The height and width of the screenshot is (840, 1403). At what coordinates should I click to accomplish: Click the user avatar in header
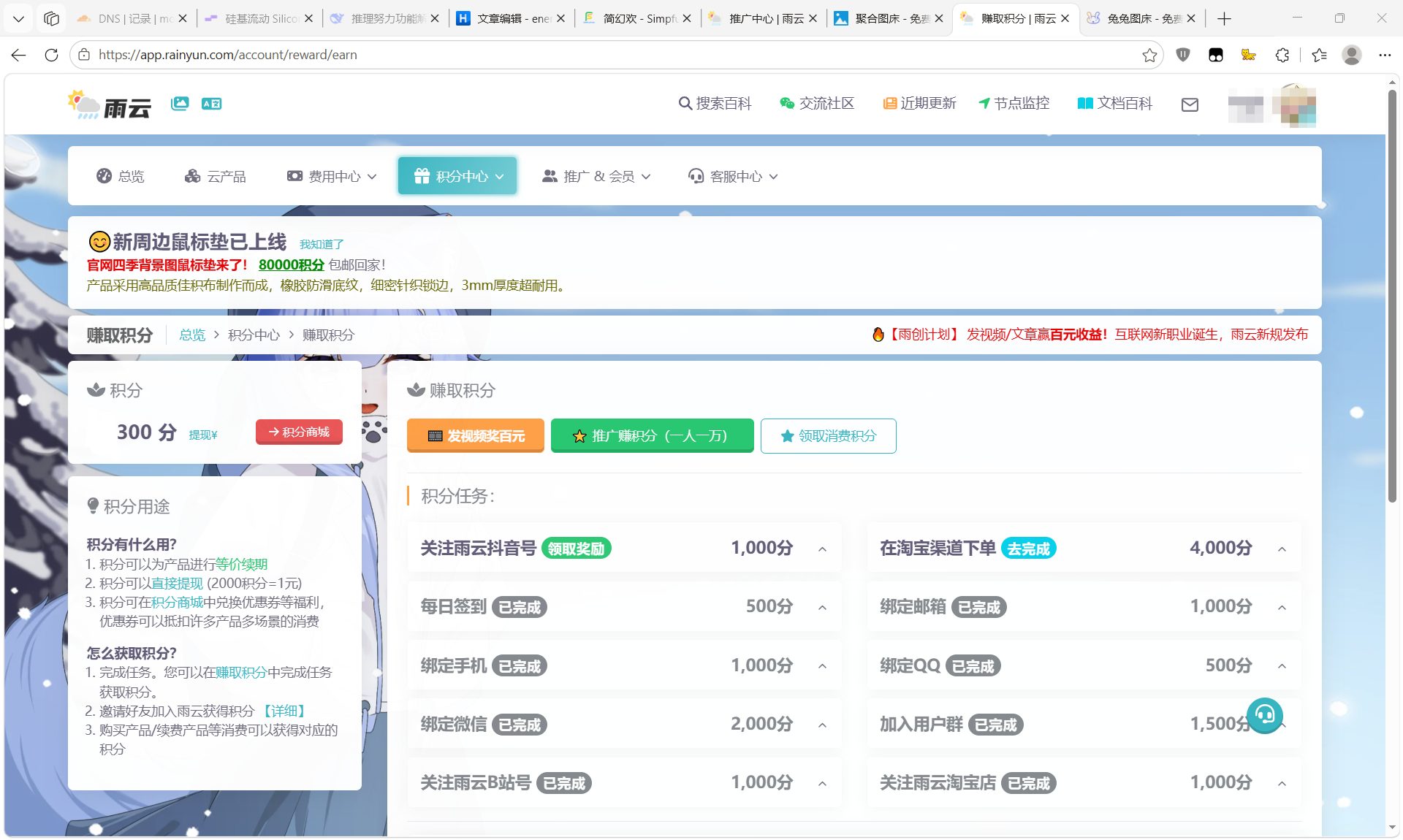tap(1294, 105)
